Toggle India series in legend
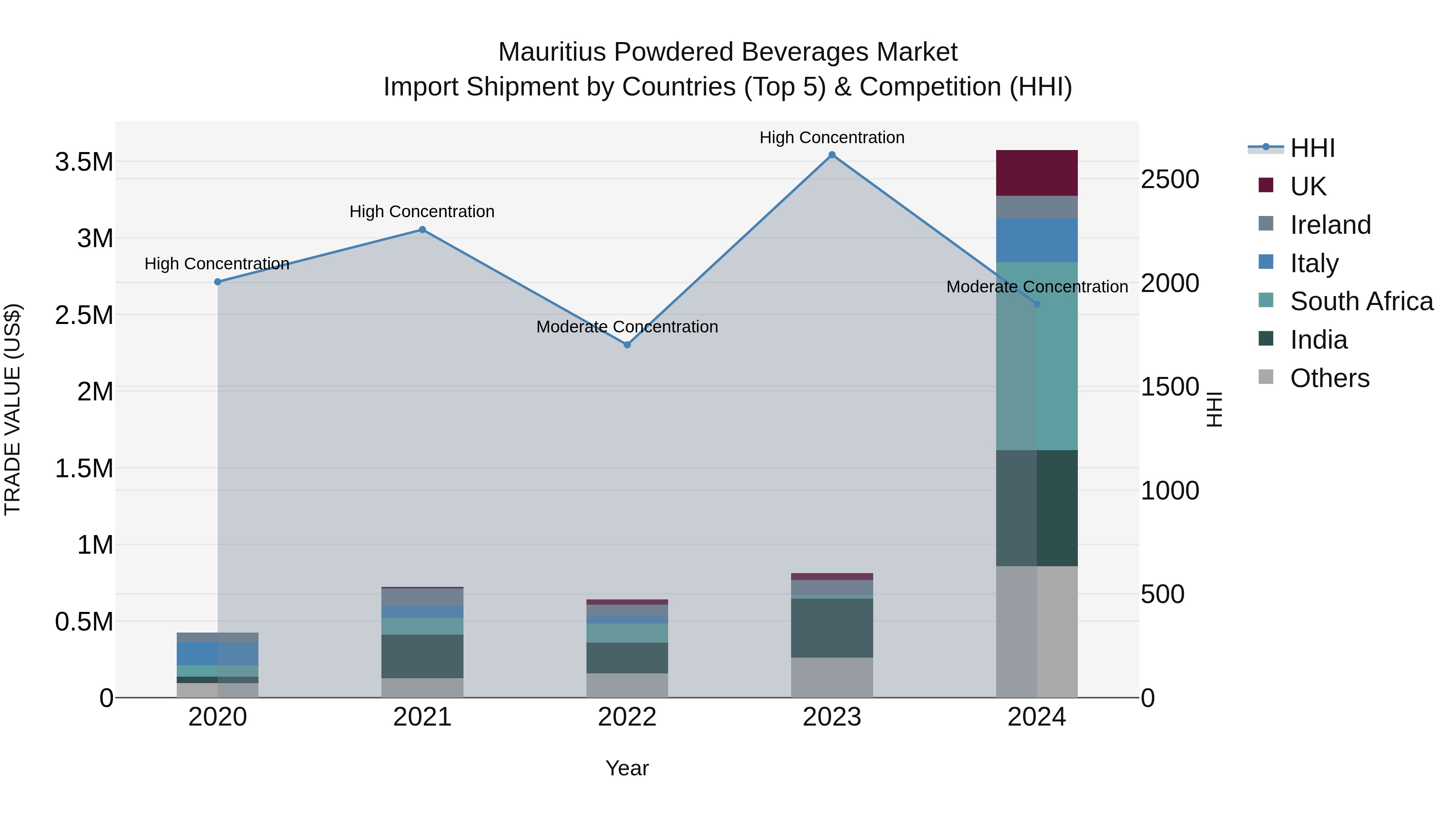Viewport: 1456px width, 819px height. (1303, 340)
